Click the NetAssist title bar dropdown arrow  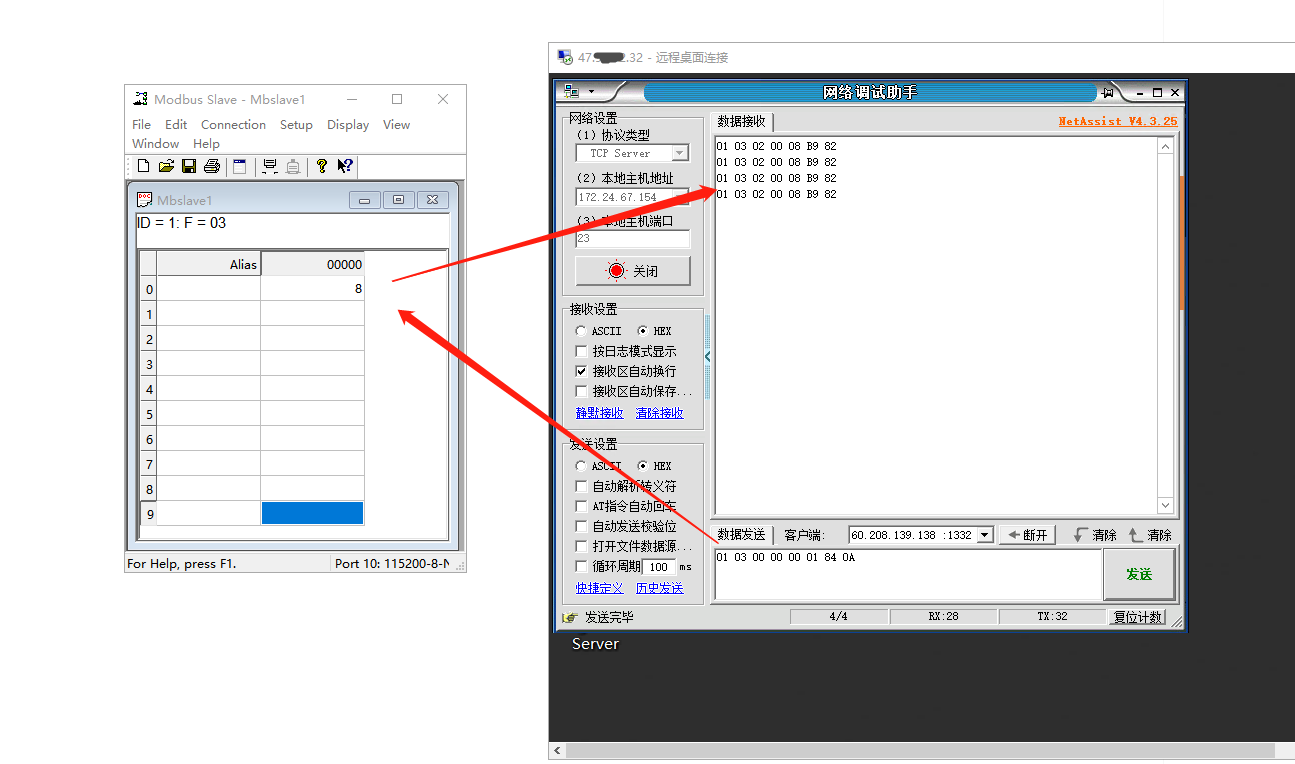pos(591,92)
